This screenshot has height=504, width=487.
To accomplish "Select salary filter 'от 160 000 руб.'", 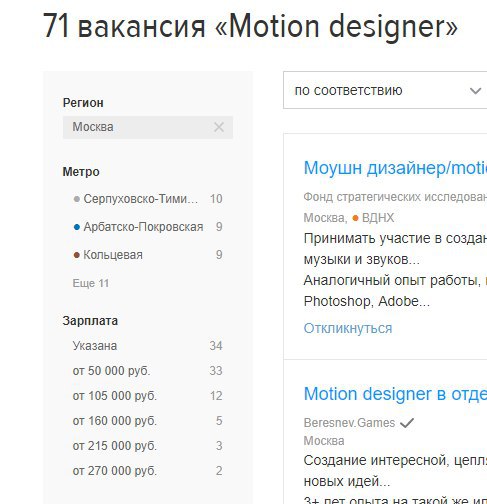I will coord(115,421).
